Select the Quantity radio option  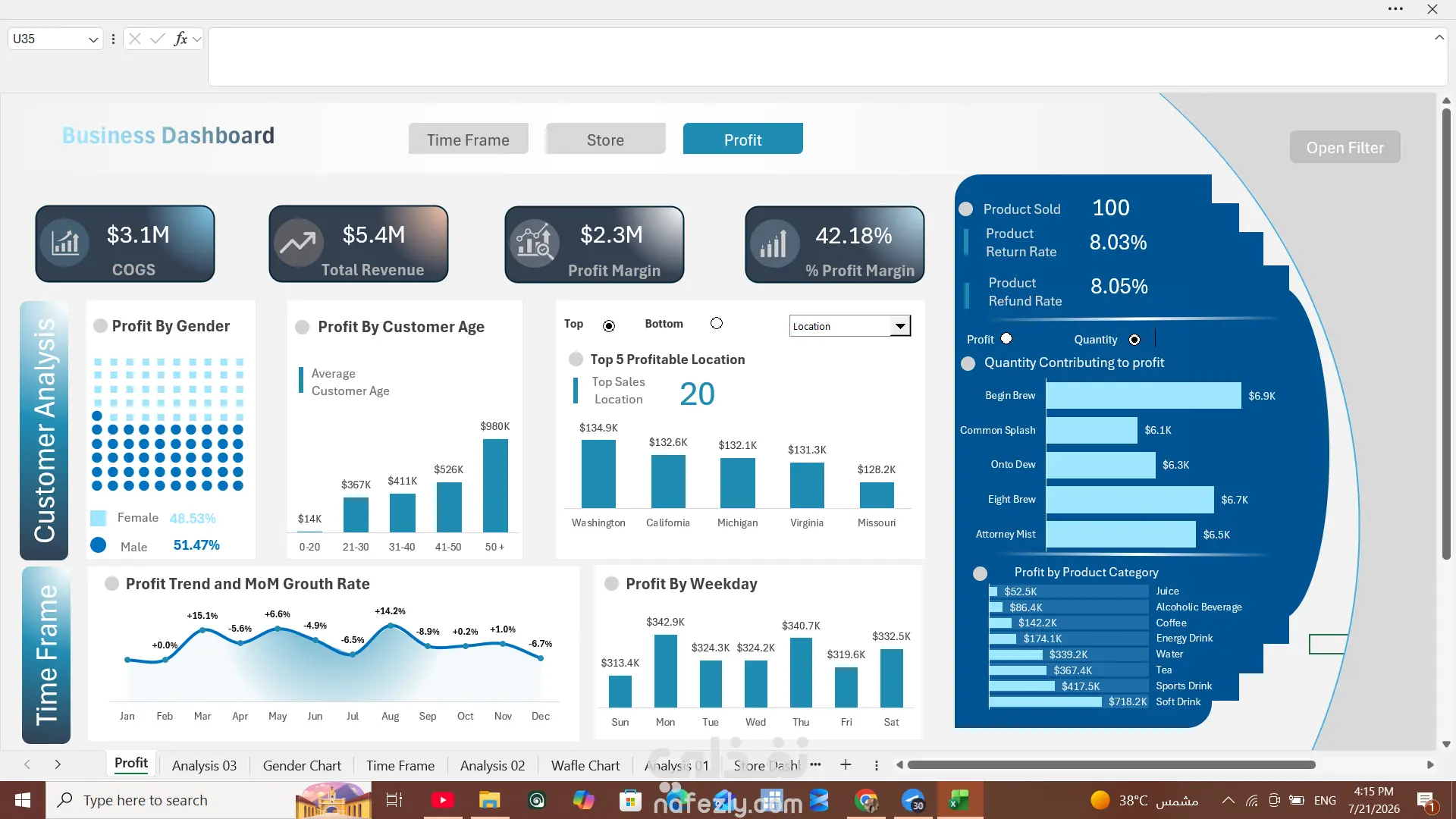click(x=1134, y=340)
